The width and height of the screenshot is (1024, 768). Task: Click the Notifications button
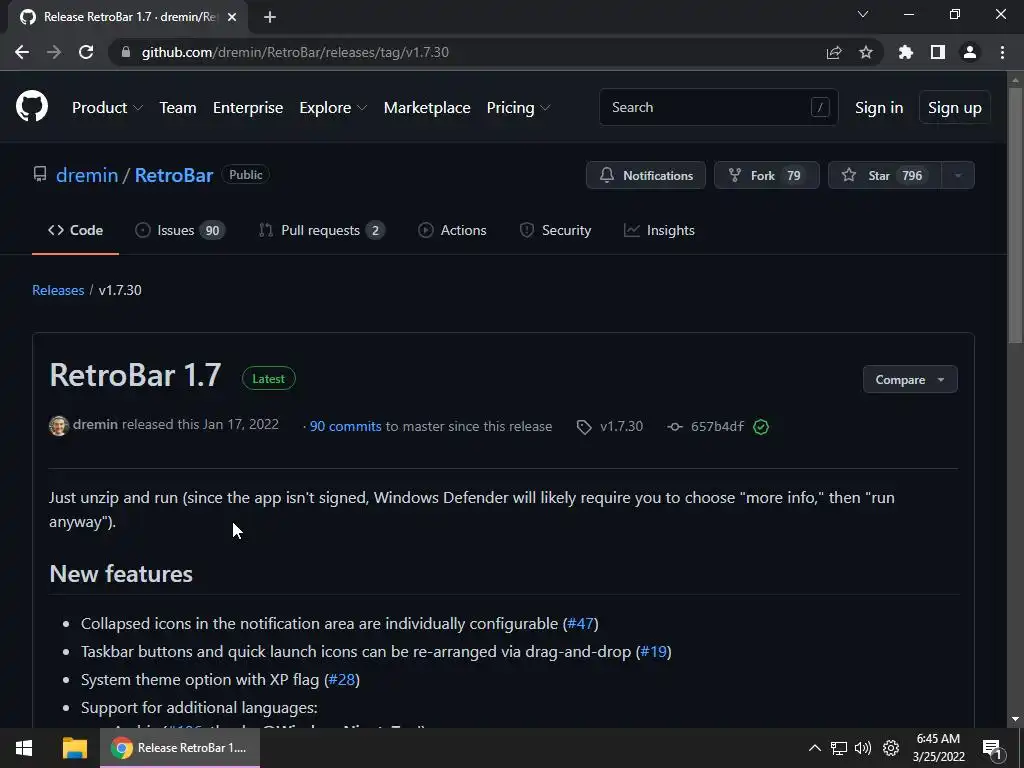coord(646,175)
